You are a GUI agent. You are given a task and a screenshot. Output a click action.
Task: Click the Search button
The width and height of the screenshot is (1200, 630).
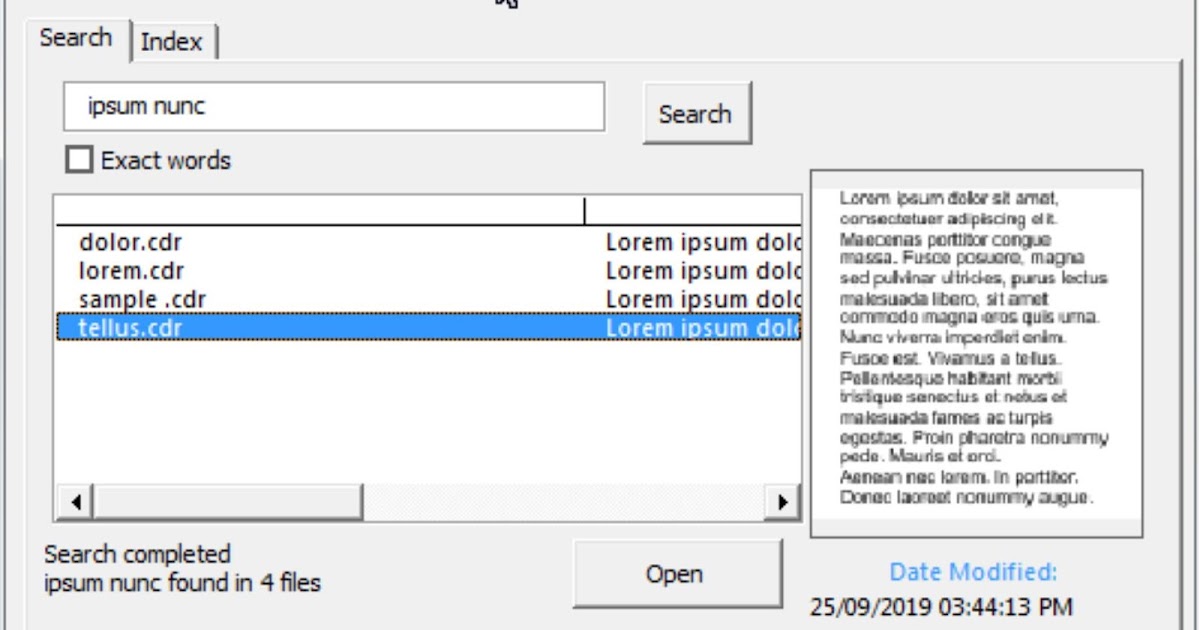[x=697, y=114]
